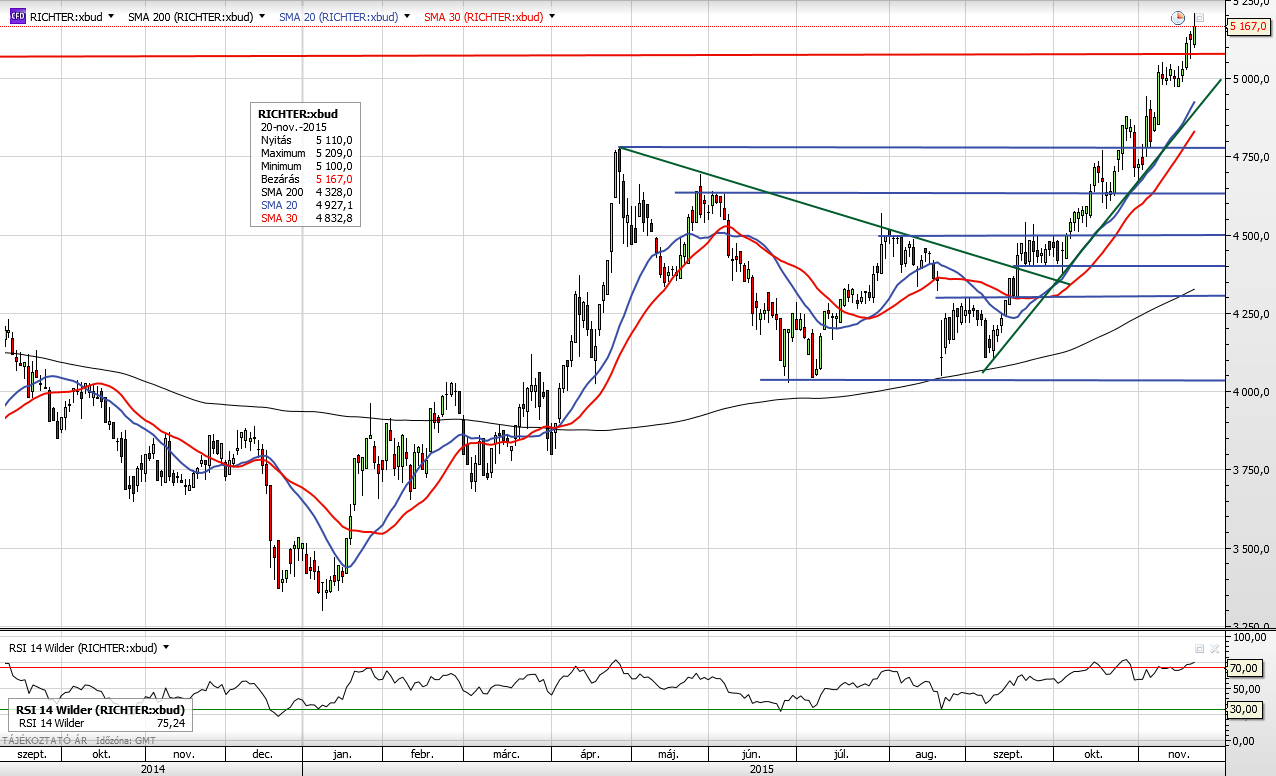Click the RSI 14 Wilder 75,24 value box

pyautogui.click(x=98, y=715)
